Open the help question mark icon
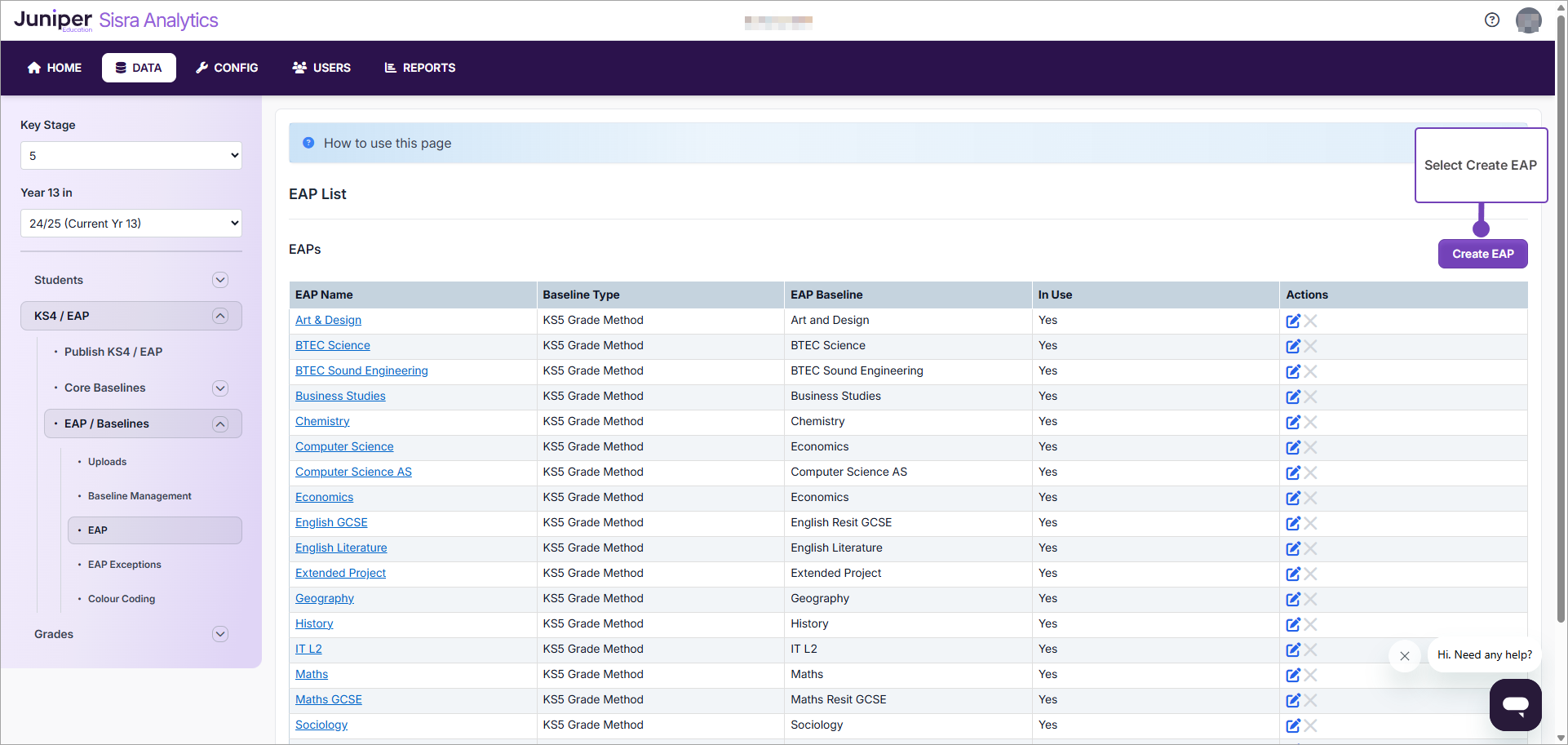 1492,20
